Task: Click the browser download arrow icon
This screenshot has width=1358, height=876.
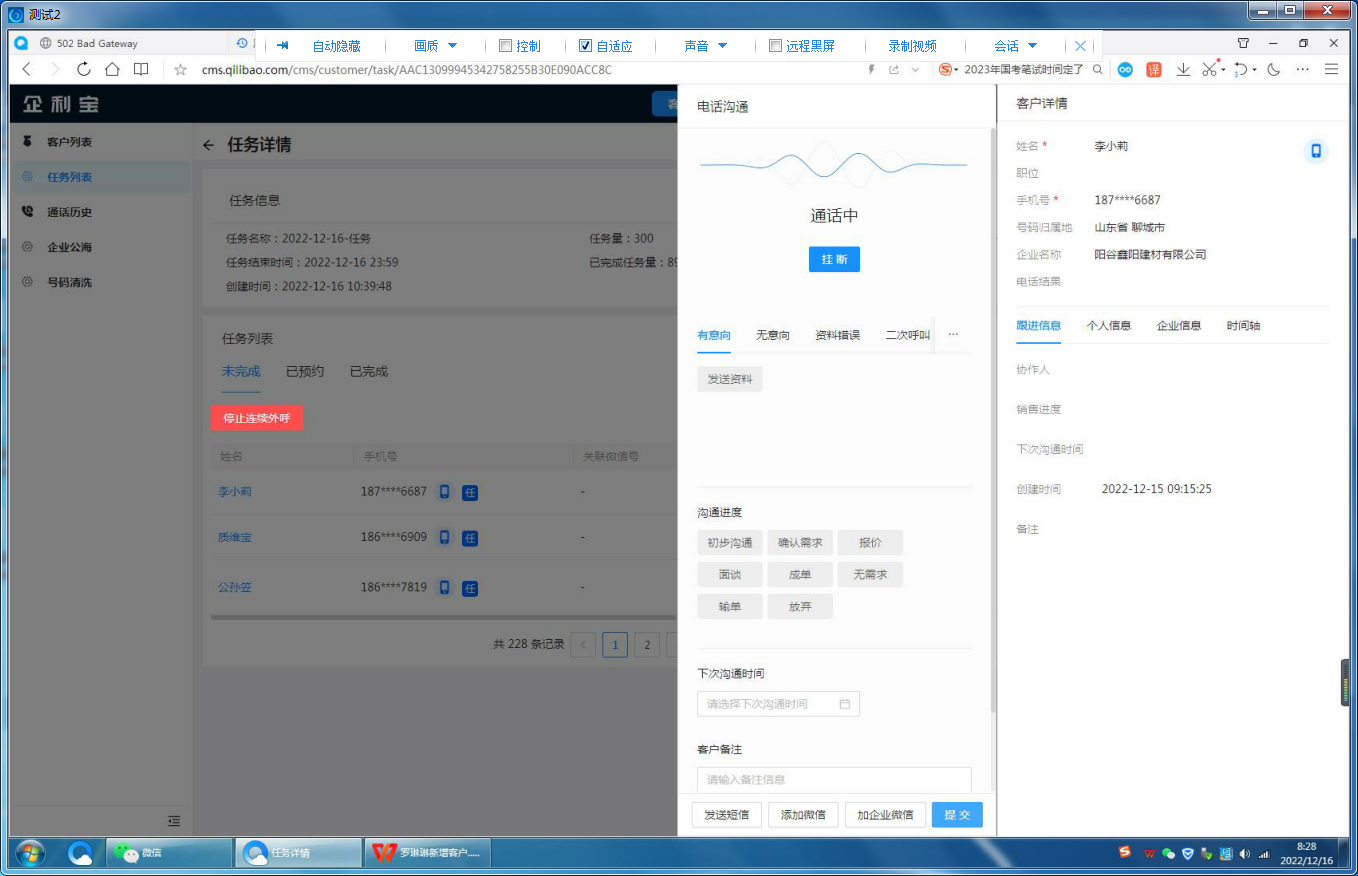Action: click(x=1183, y=69)
